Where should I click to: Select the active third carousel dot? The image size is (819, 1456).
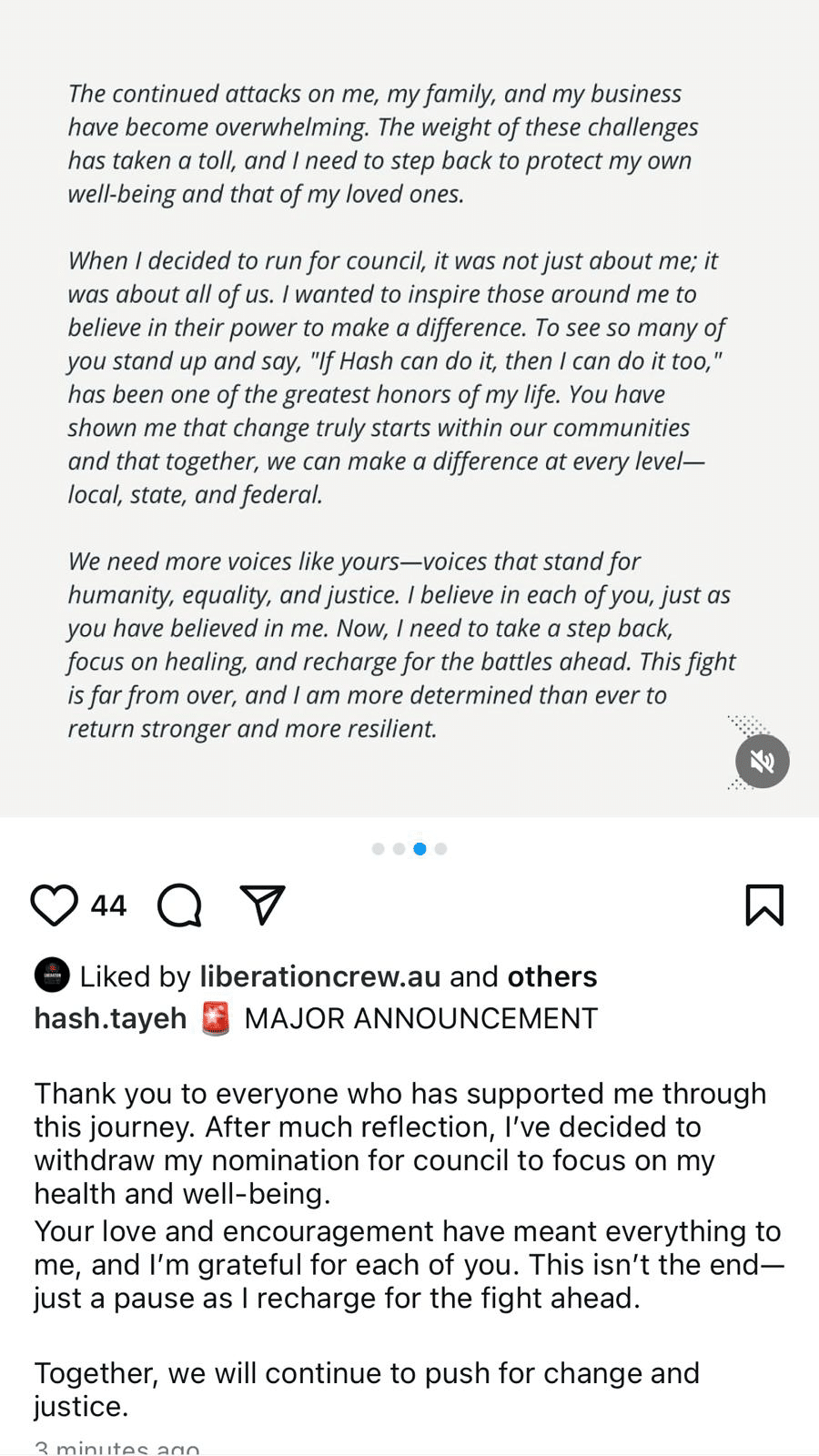pyautogui.click(x=420, y=849)
